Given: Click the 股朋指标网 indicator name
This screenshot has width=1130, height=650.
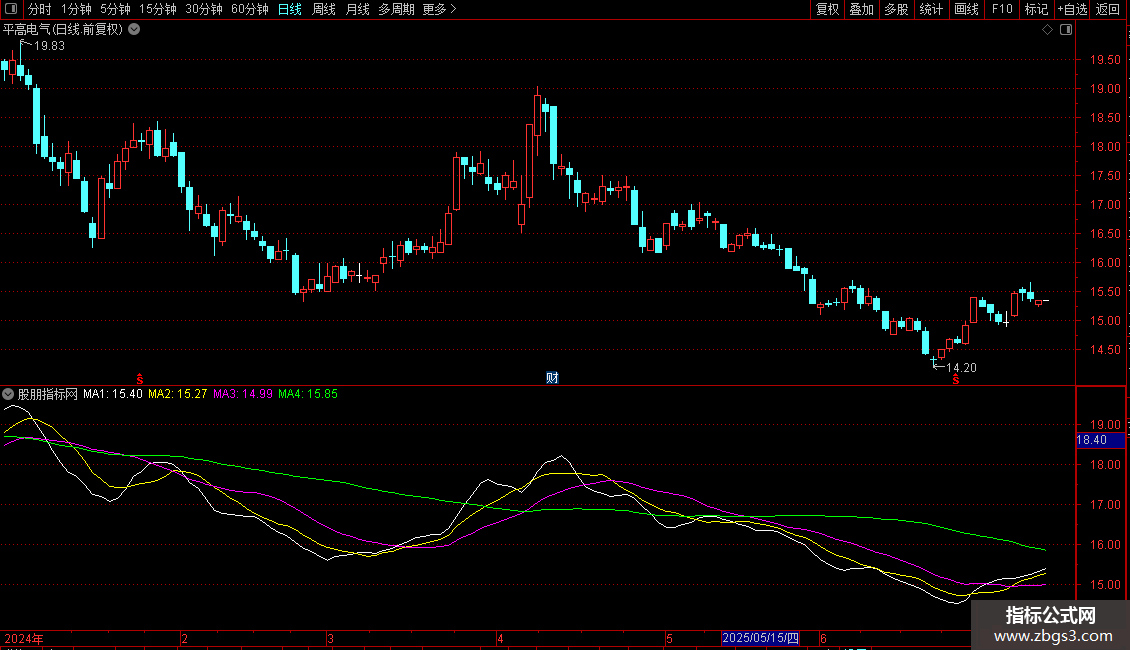Looking at the screenshot, I should [48, 394].
